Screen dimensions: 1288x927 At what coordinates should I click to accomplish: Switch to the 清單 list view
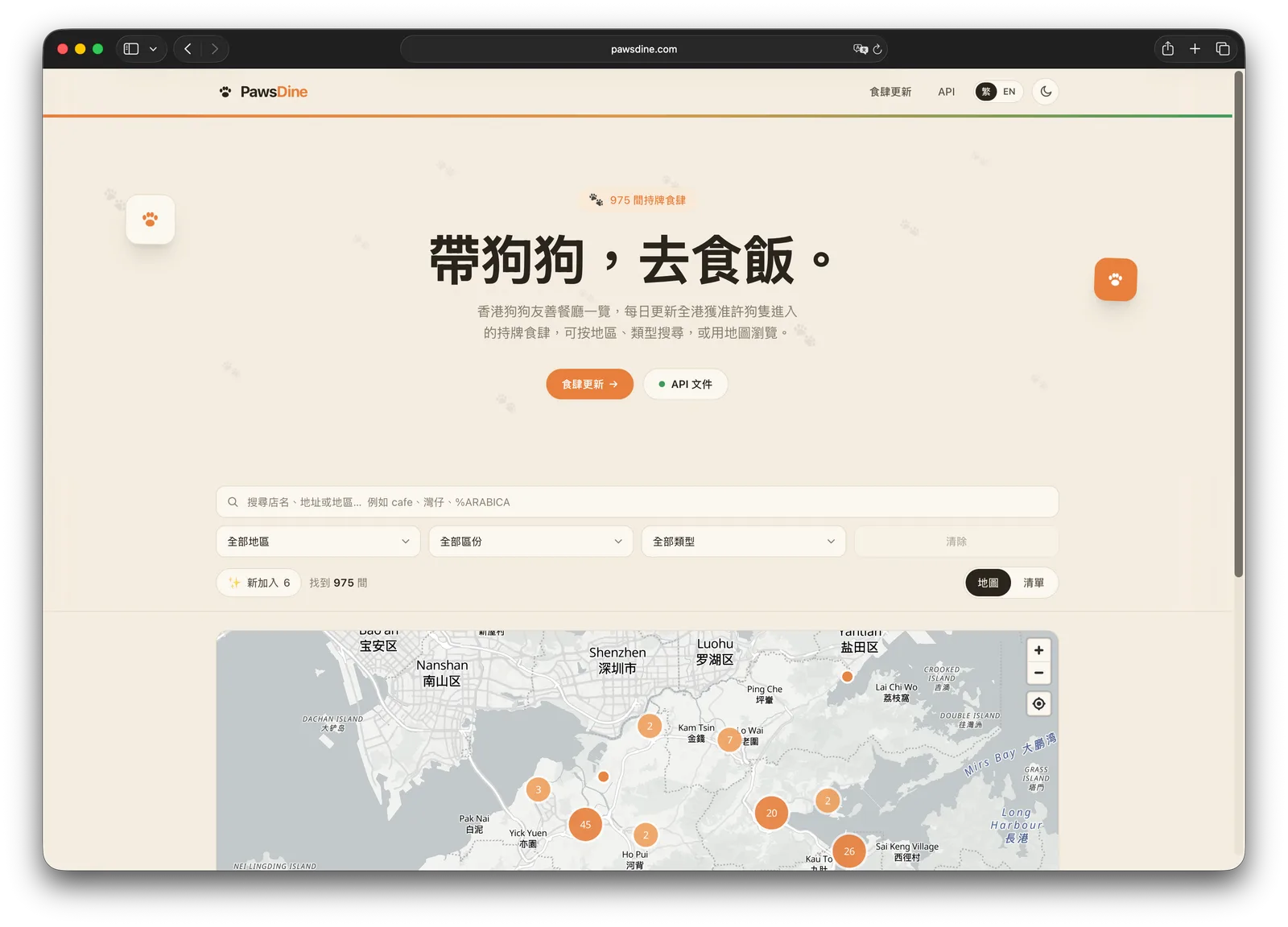[1033, 583]
